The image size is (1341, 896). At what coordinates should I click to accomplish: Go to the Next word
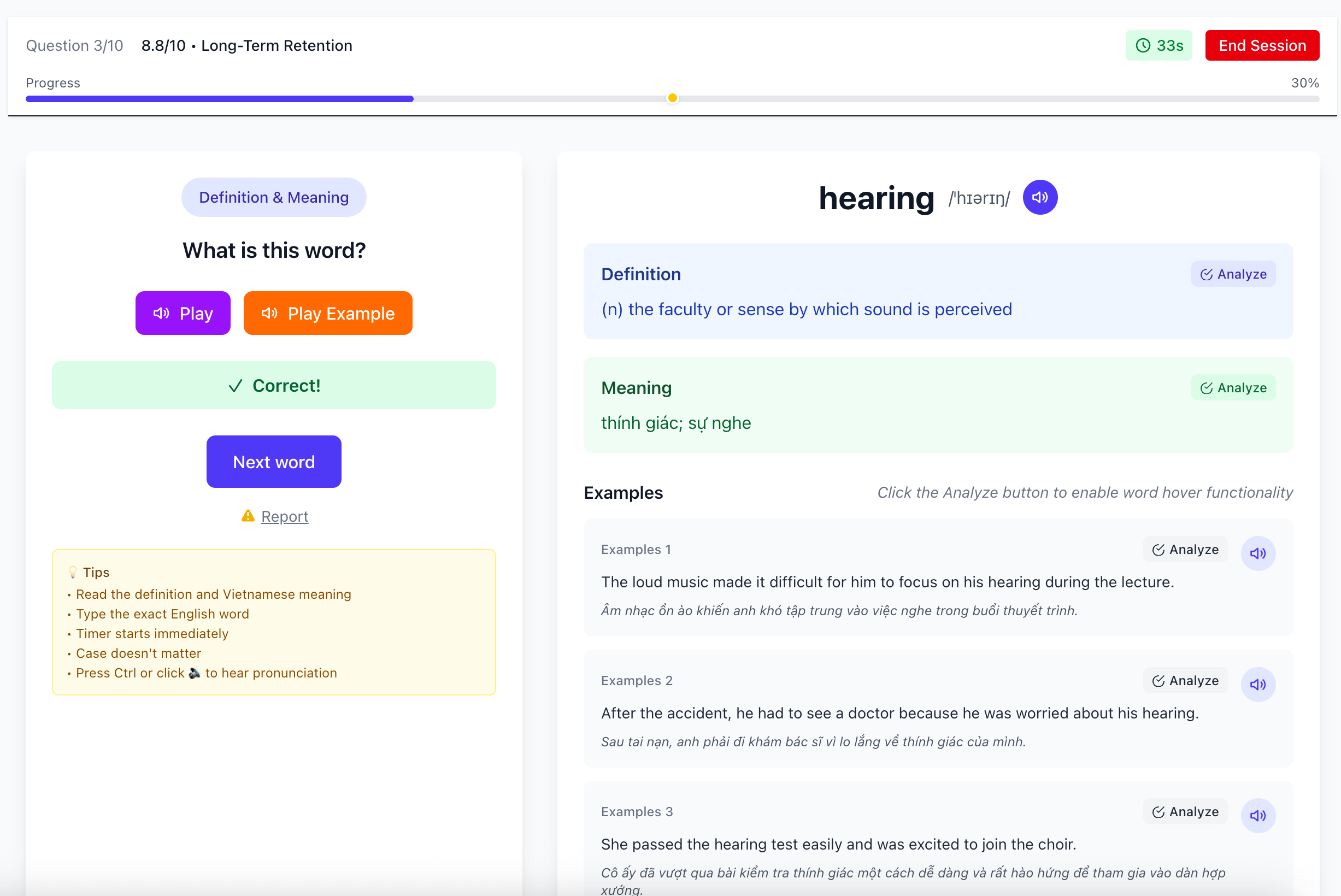click(274, 462)
